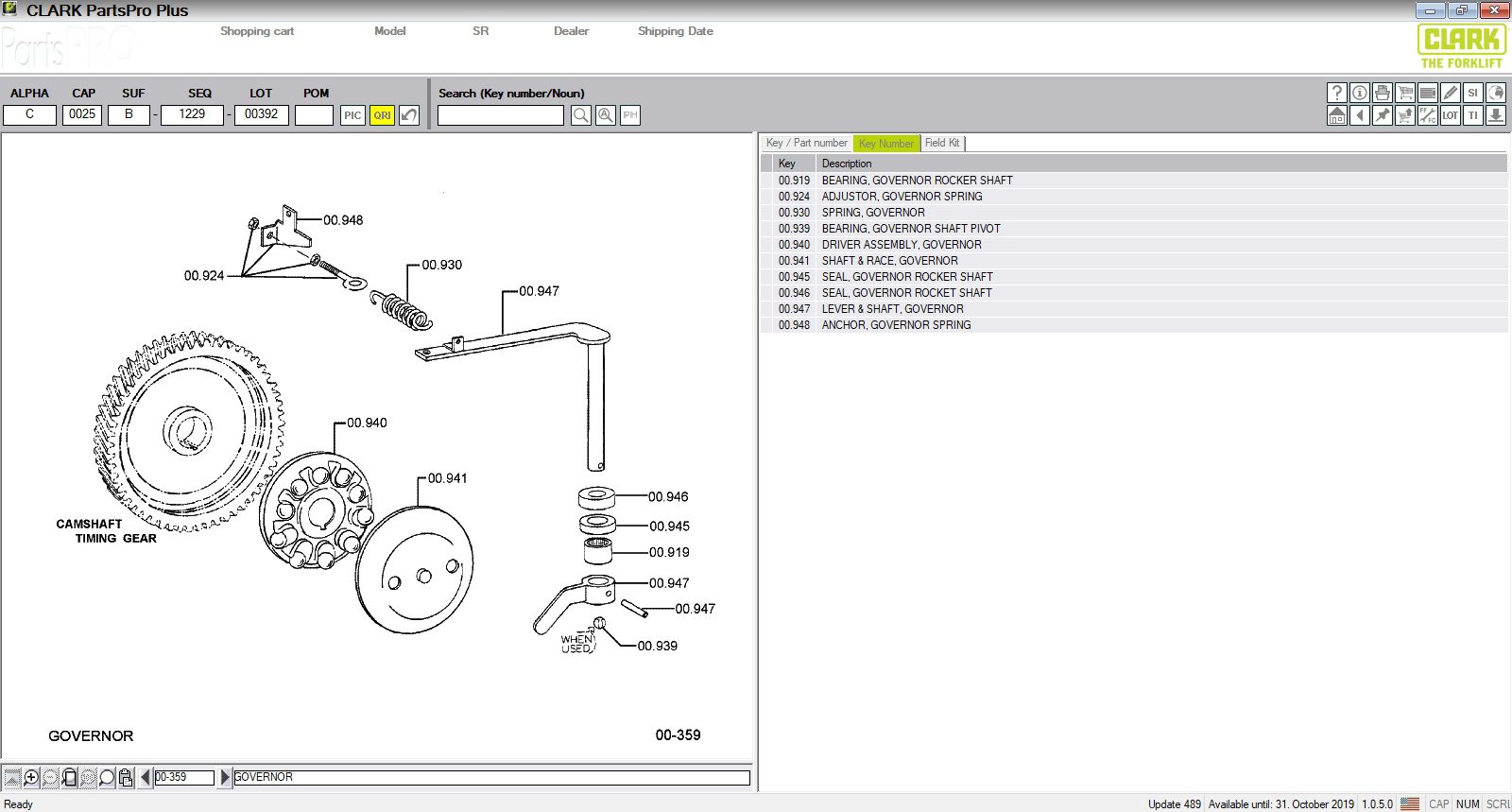Toggle the yellow QRI button
This screenshot has width=1512, height=812.
(x=382, y=115)
